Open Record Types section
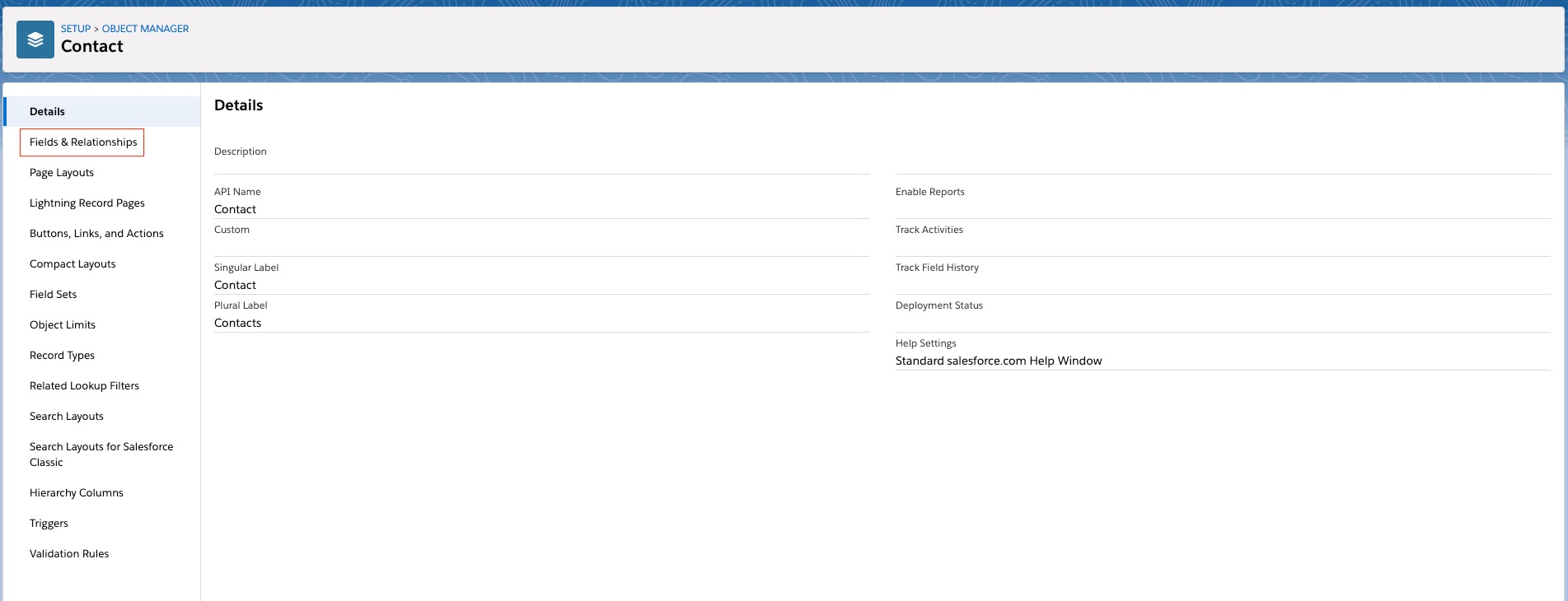 [x=62, y=356]
